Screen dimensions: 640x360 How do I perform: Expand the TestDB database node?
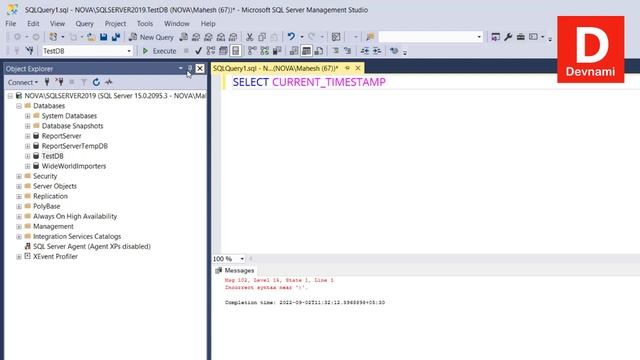pyautogui.click(x=27, y=156)
